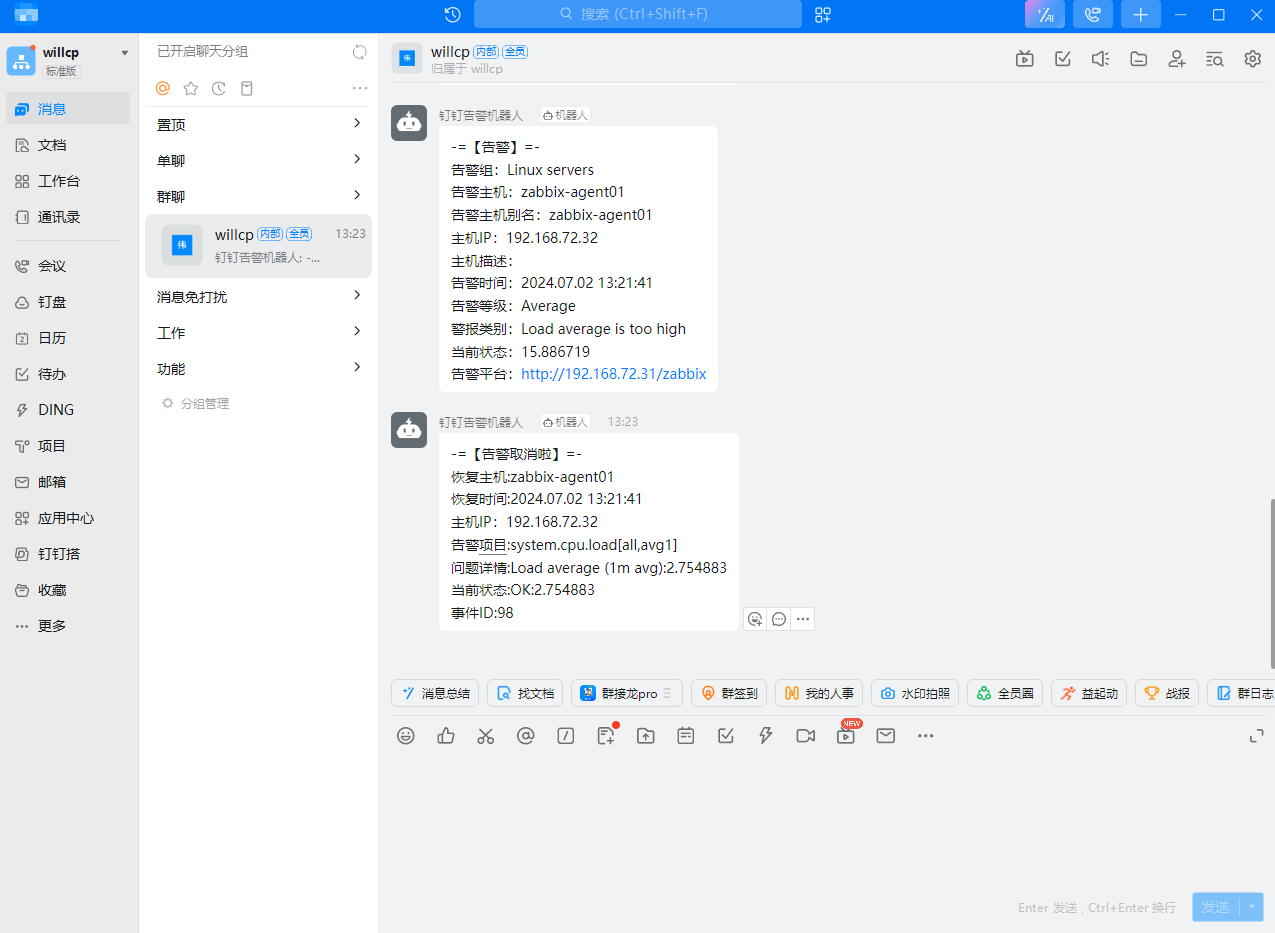Click the upload file icon in input toolbar
1275x933 pixels.
(x=646, y=736)
